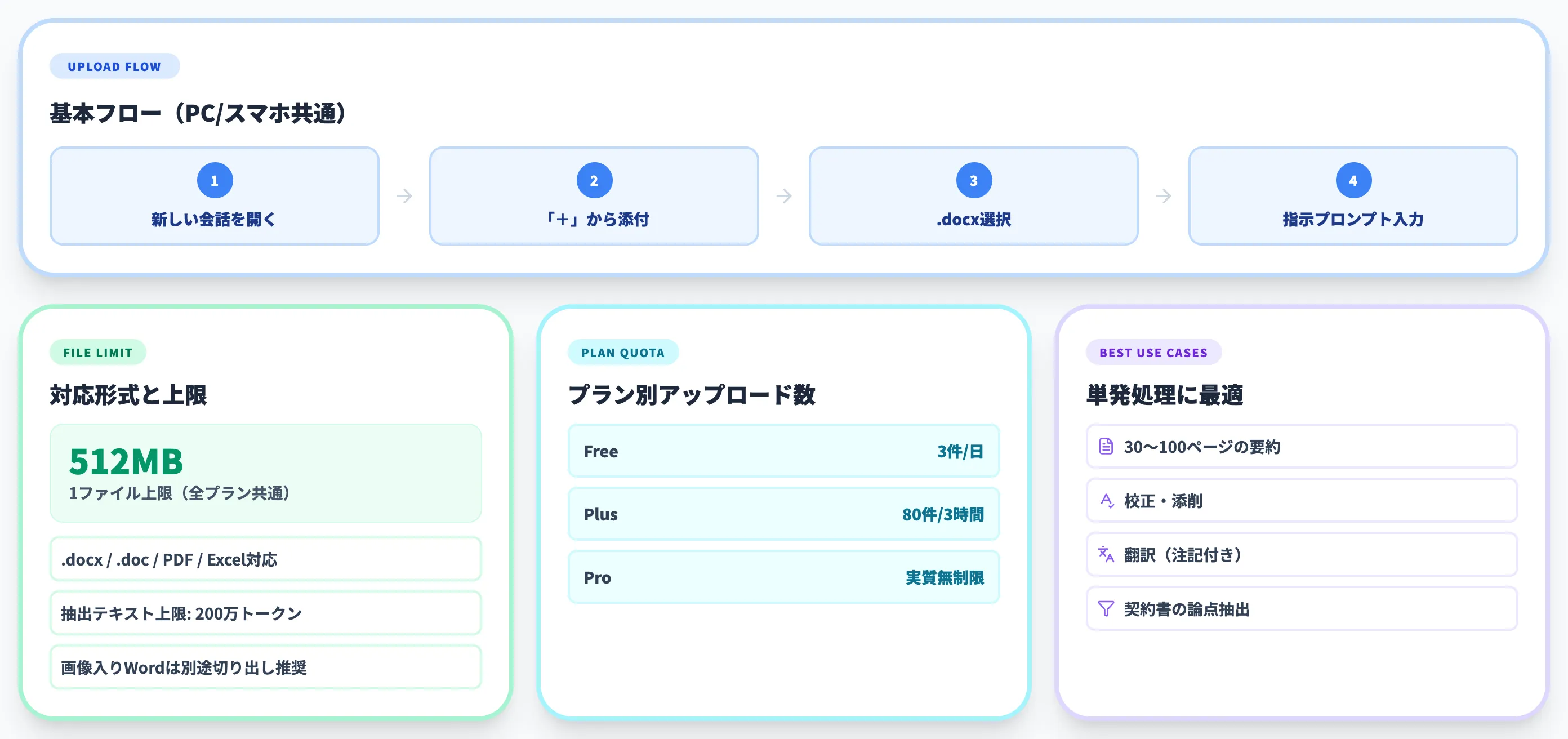Image resolution: width=1568 pixels, height=739 pixels.
Task: Click the PLAN QUOTA badge
Action: coord(623,353)
